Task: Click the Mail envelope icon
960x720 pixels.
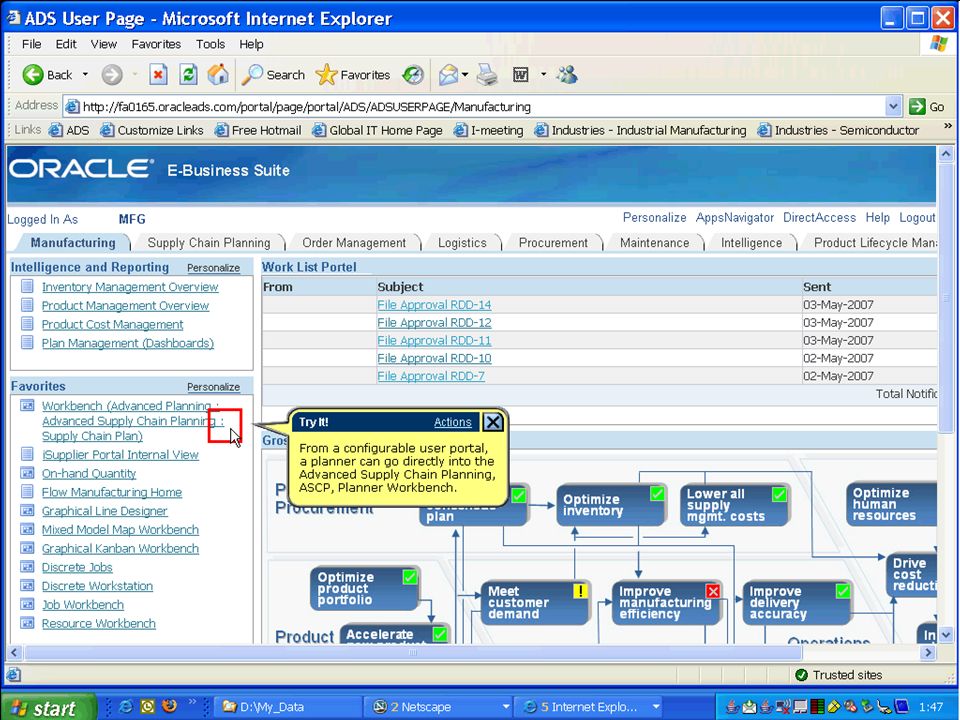Action: (x=448, y=75)
